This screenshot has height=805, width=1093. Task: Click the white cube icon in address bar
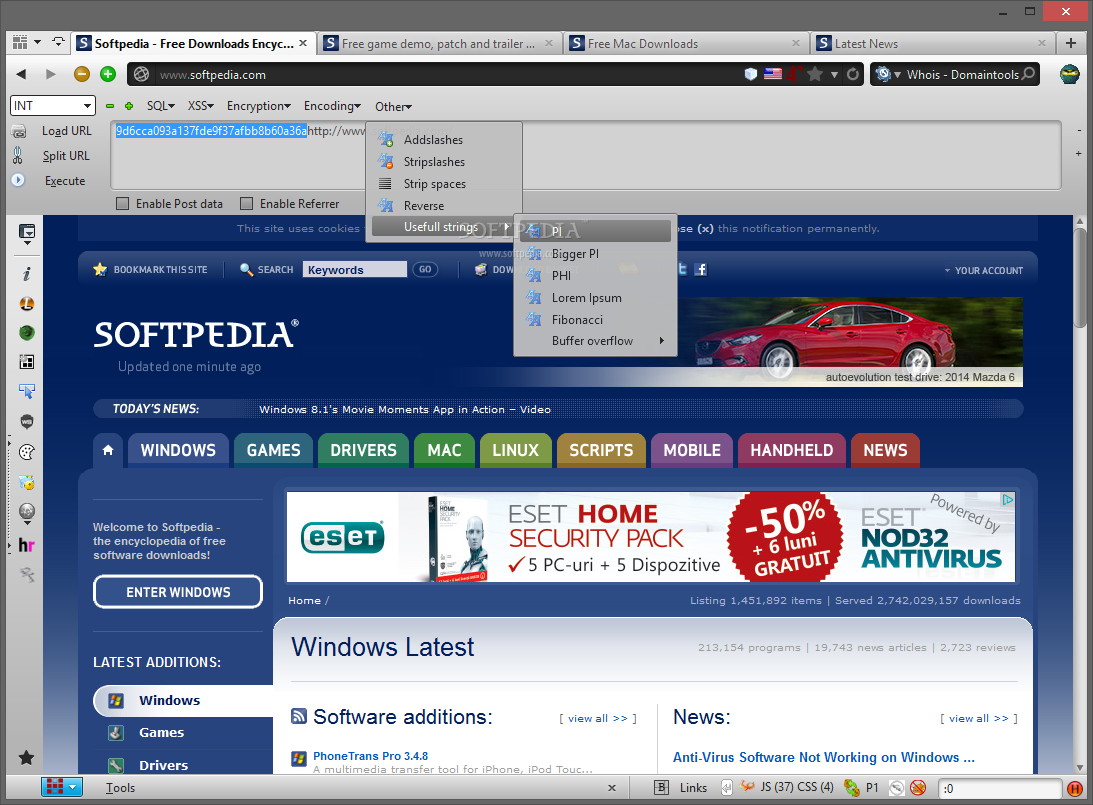[x=751, y=74]
